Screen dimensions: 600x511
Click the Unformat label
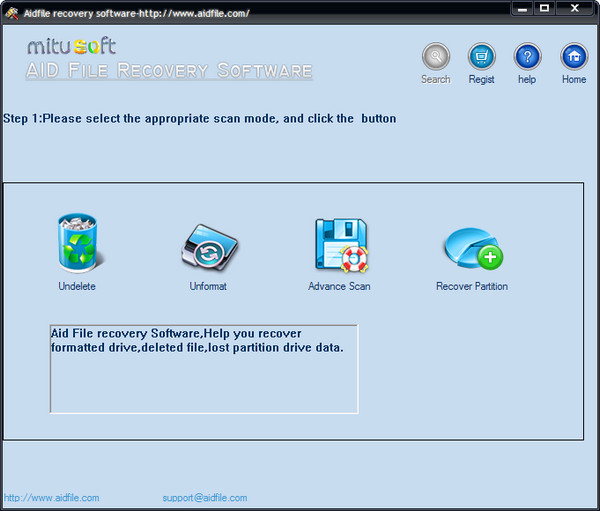208,286
